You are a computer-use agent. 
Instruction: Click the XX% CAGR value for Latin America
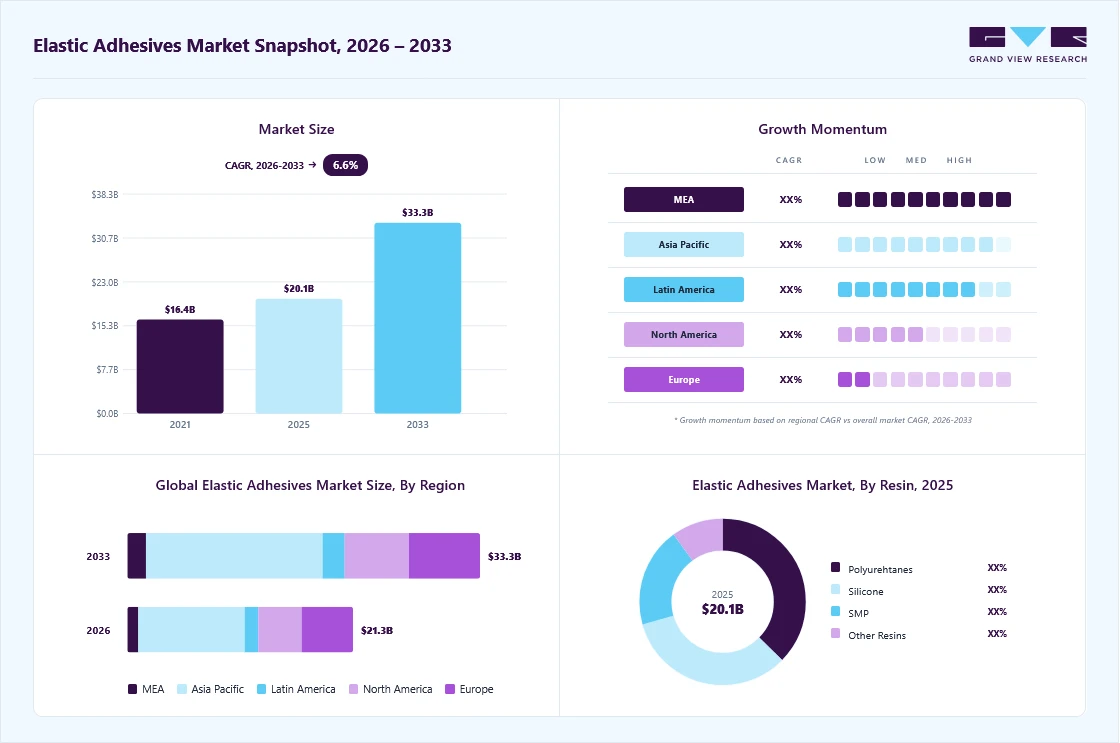(791, 289)
